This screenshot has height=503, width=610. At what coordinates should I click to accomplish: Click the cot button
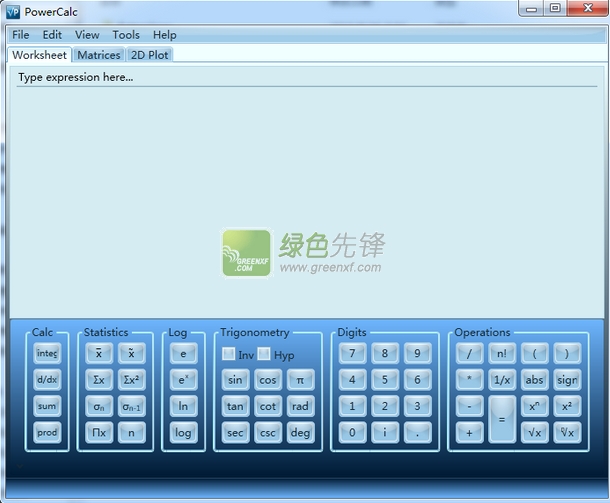pyautogui.click(x=268, y=406)
